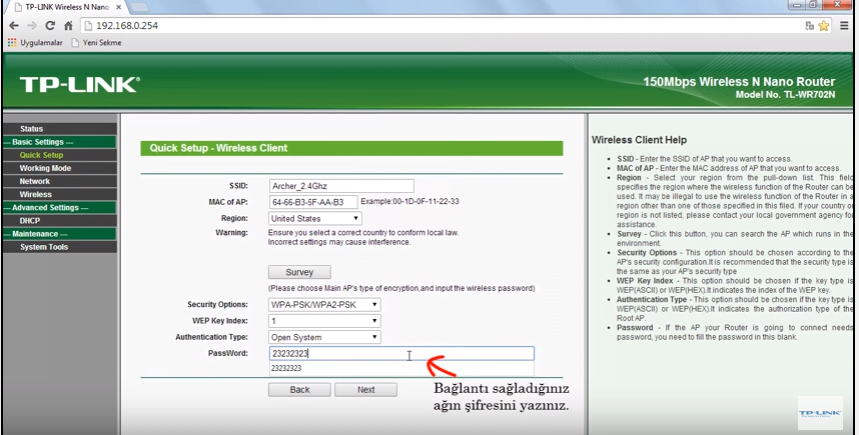859x435 pixels.
Task: Open the Uygulamalar apps shortcut
Action: pos(35,42)
